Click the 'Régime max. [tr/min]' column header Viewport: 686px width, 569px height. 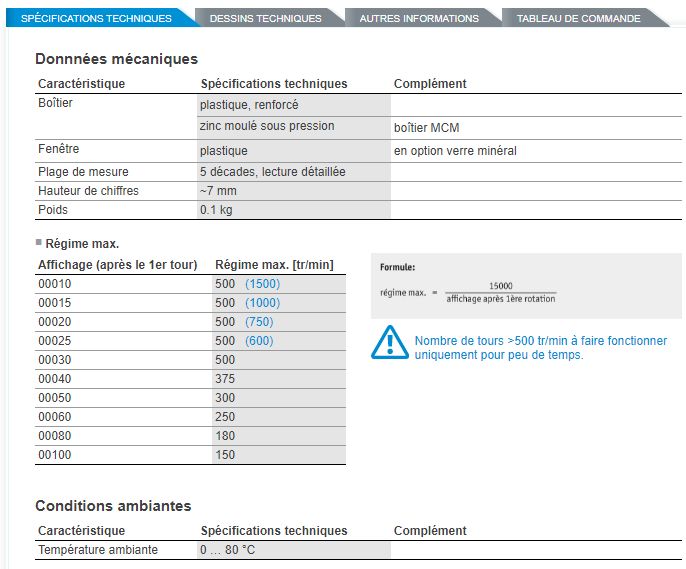click(274, 265)
